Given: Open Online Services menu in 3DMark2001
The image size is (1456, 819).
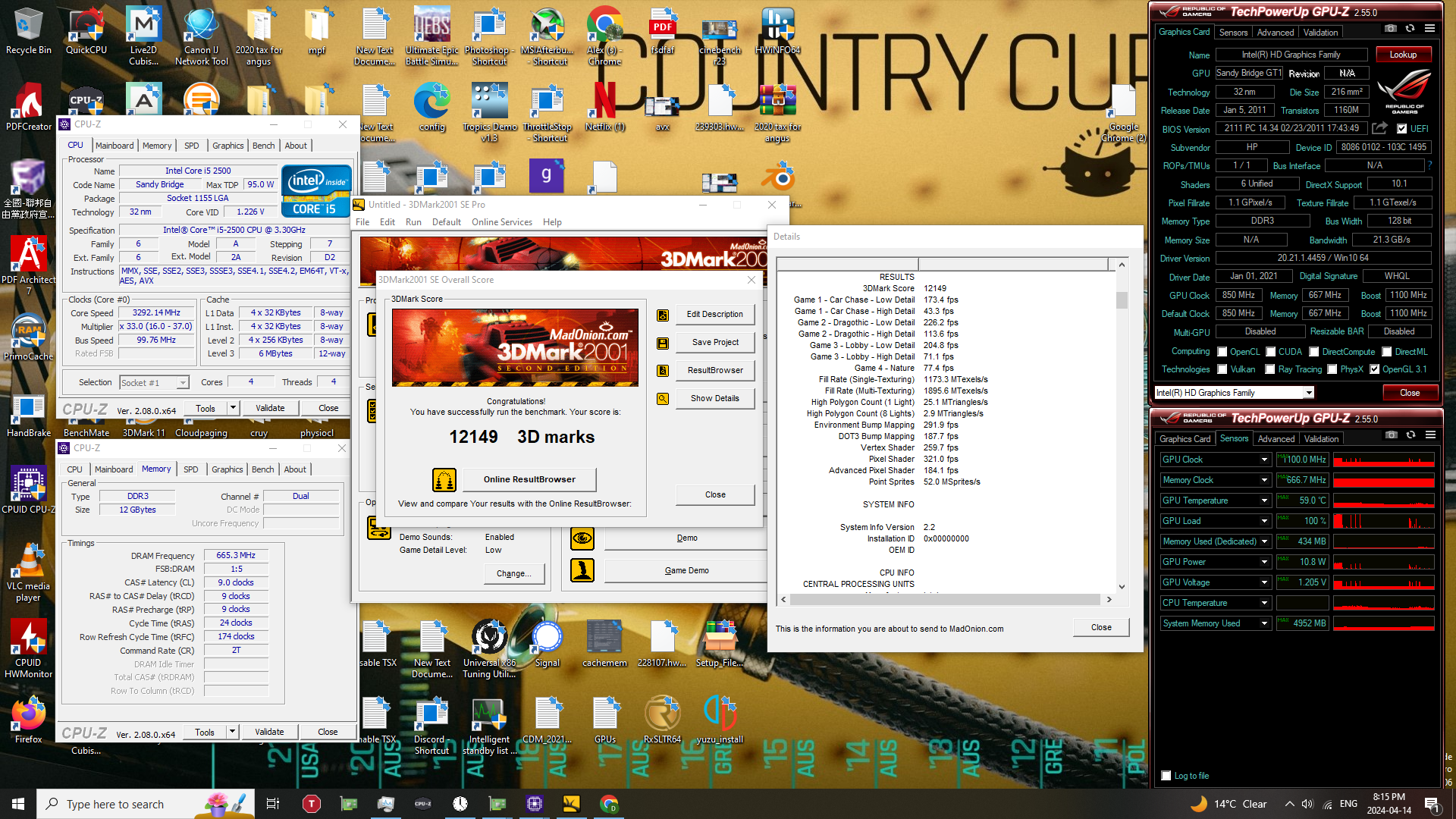Looking at the screenshot, I should (501, 222).
